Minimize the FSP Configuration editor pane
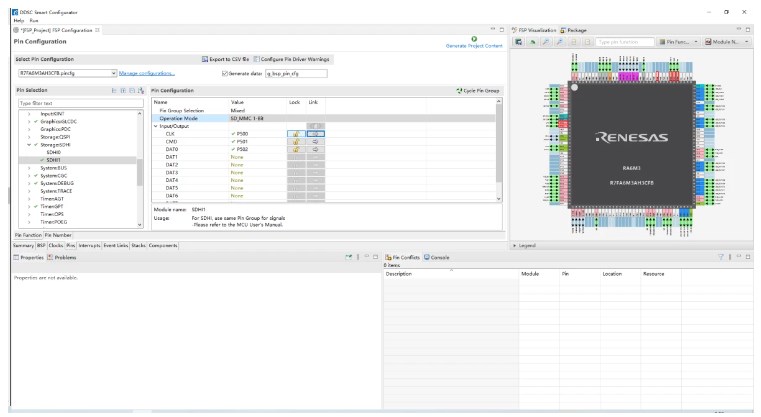Viewport: 761px width, 417px height. tap(493, 30)
